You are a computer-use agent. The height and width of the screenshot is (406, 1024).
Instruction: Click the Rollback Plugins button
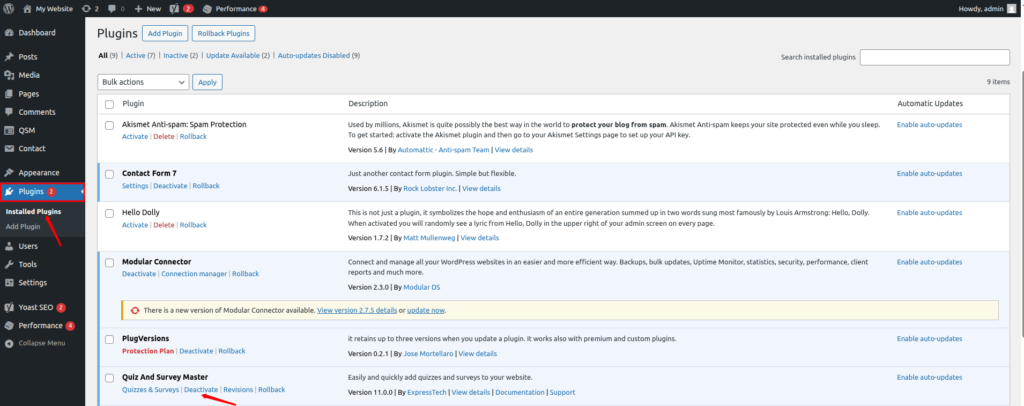click(224, 33)
